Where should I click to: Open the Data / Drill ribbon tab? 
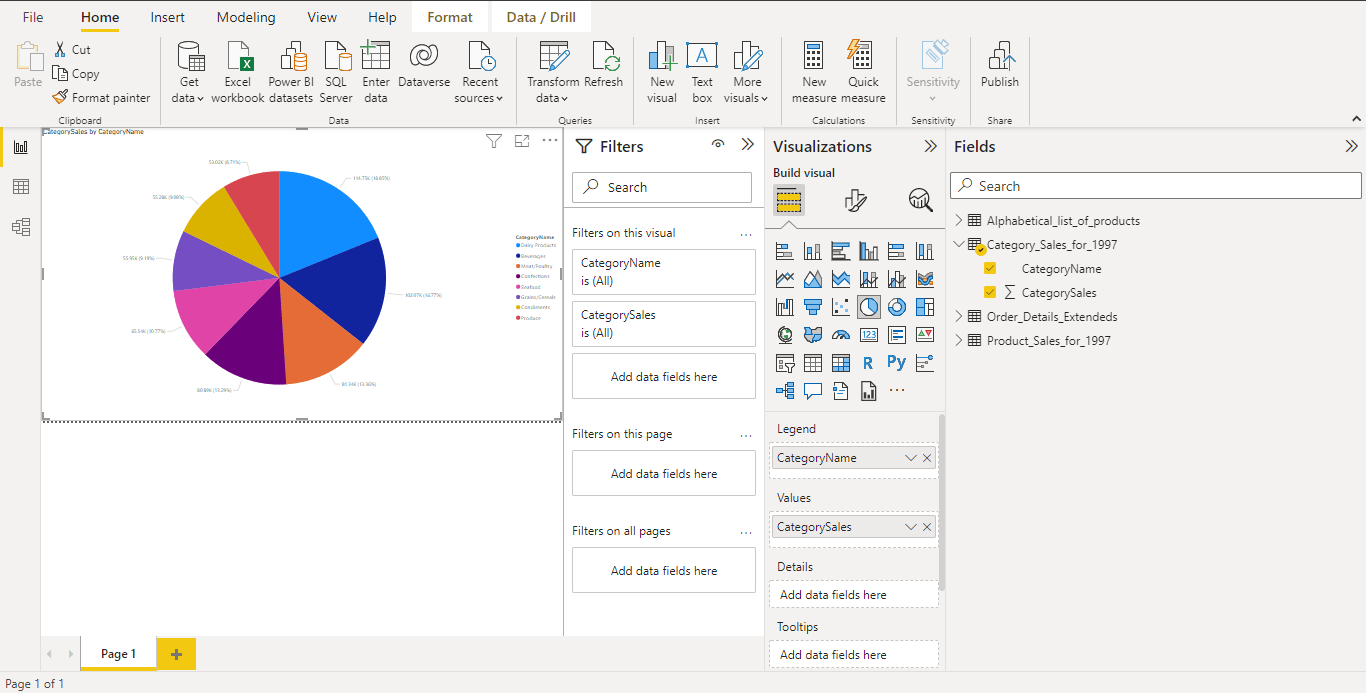pos(541,17)
